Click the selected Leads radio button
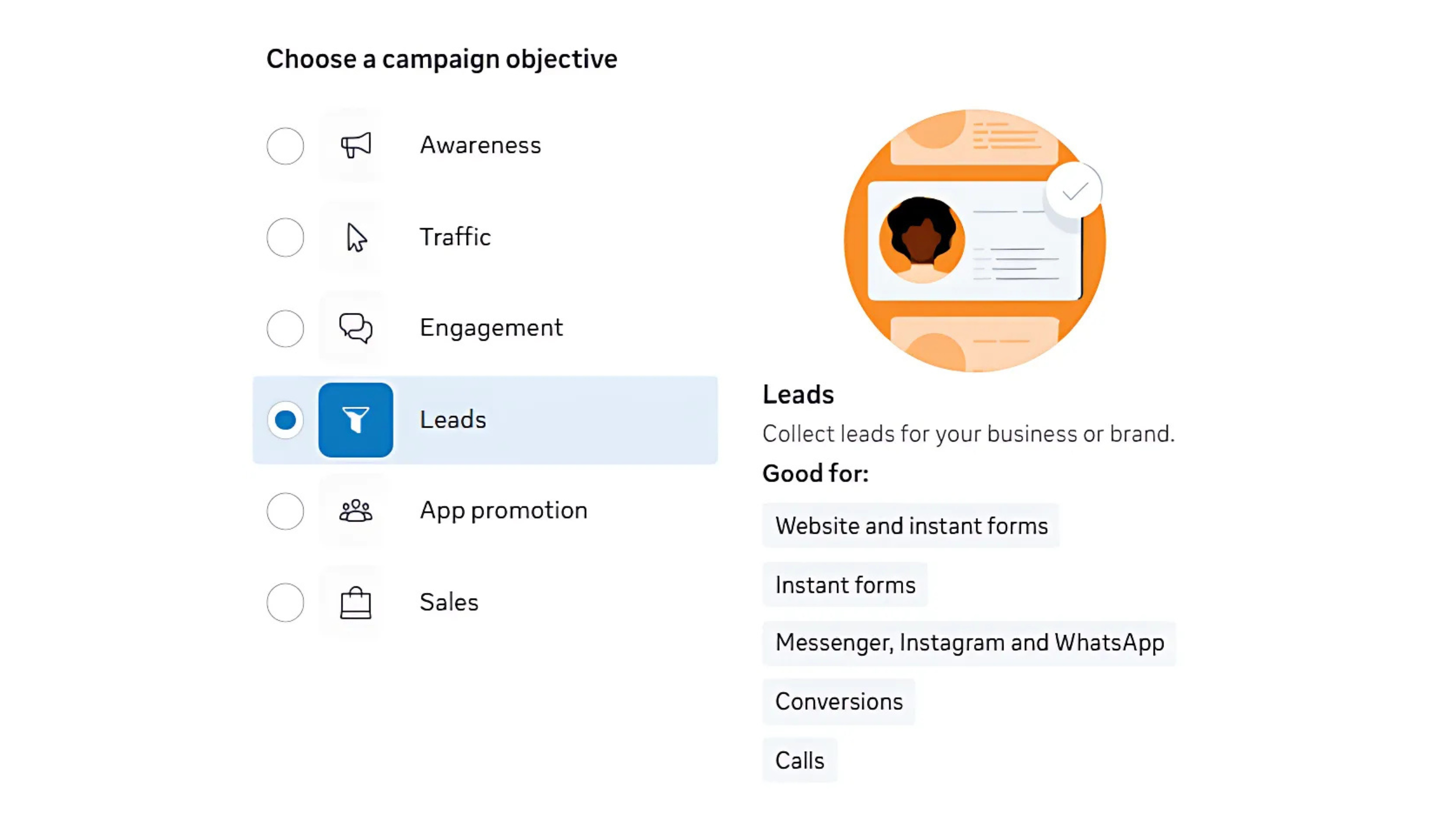Screen dimensions: 1456x819 286,420
